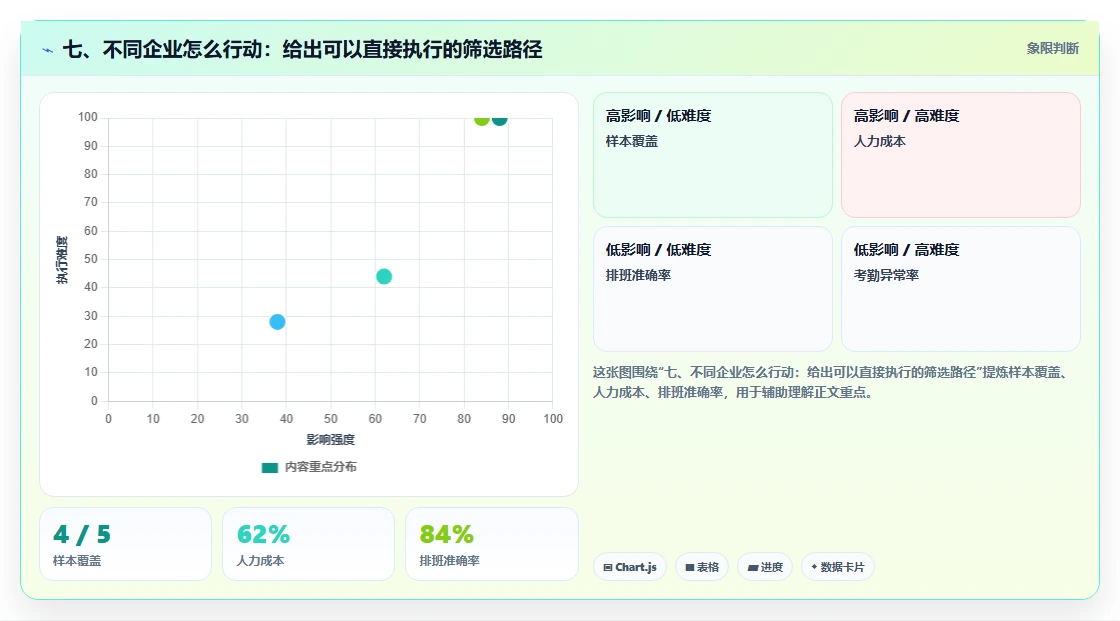Select the dark teal point at top
The image size is (1120, 621).
[x=499, y=119]
